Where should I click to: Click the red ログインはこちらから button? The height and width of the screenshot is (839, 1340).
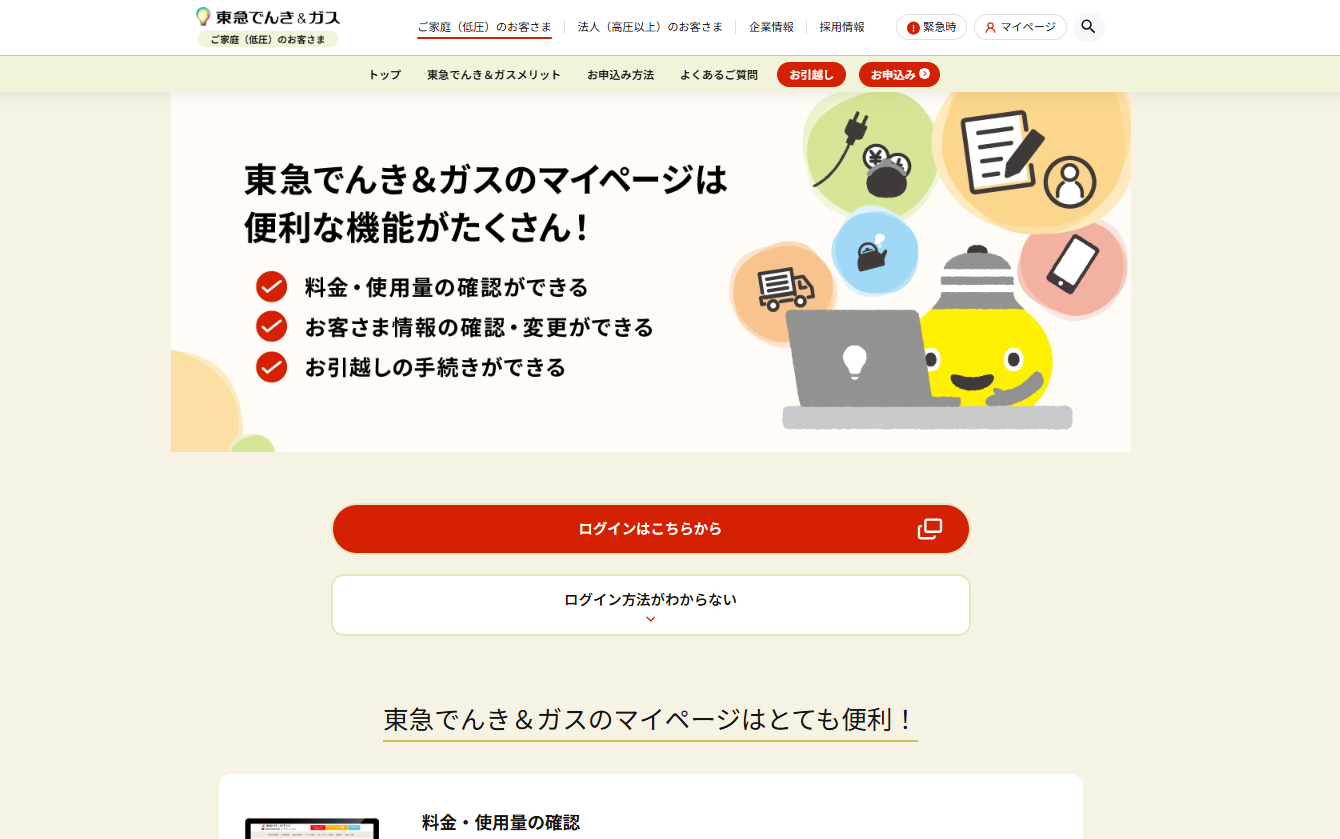coord(651,529)
